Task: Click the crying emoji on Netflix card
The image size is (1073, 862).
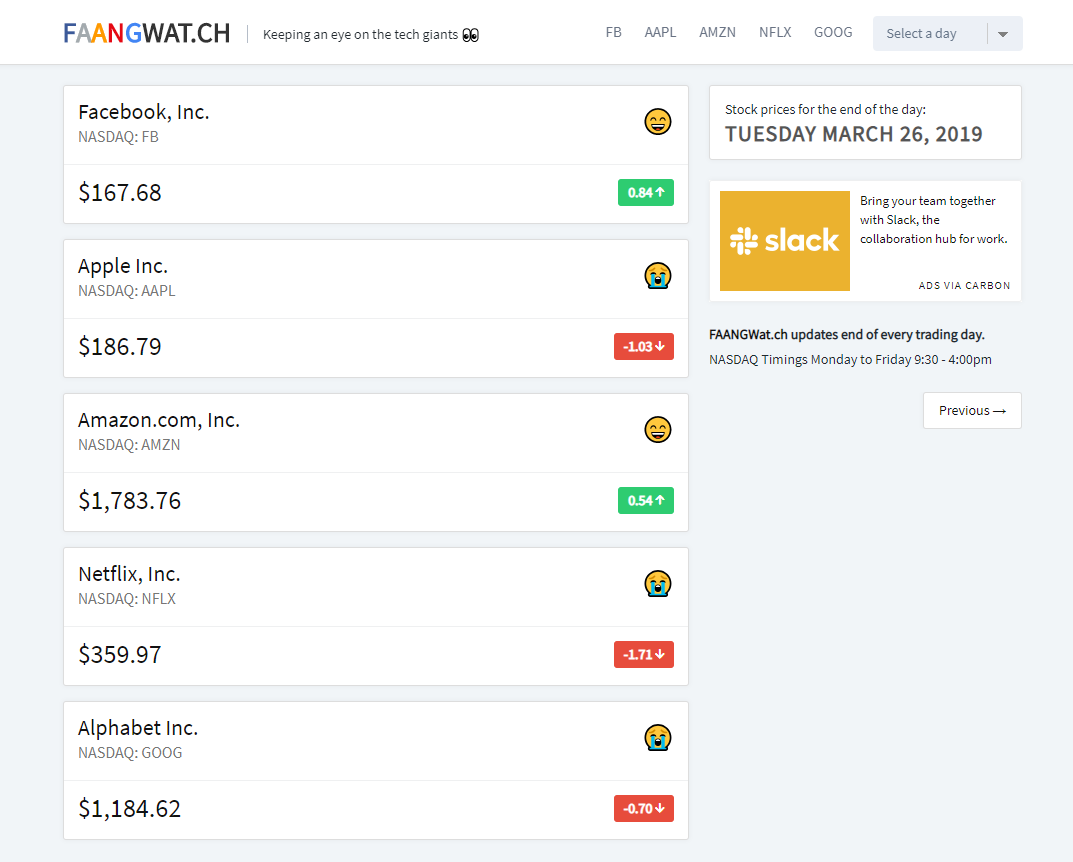Action: (658, 584)
